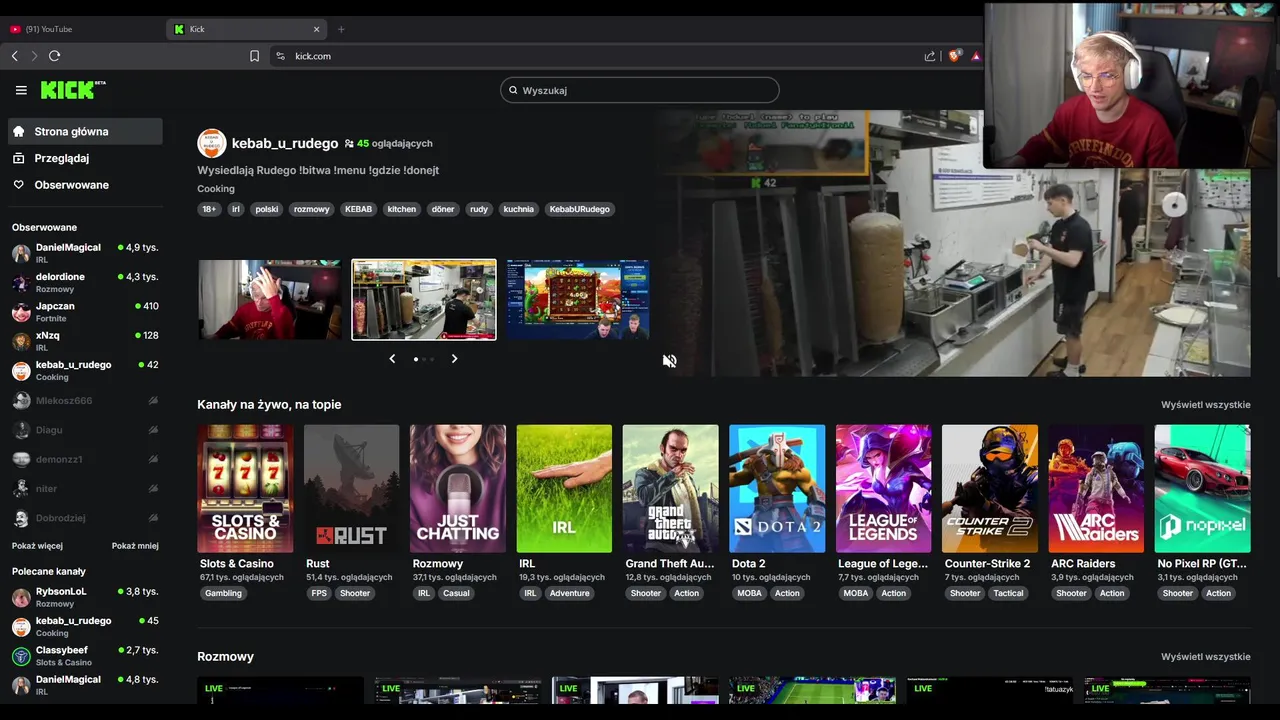The image size is (1280, 720).
Task: Select the first featured stream thumbnail
Action: tap(269, 300)
